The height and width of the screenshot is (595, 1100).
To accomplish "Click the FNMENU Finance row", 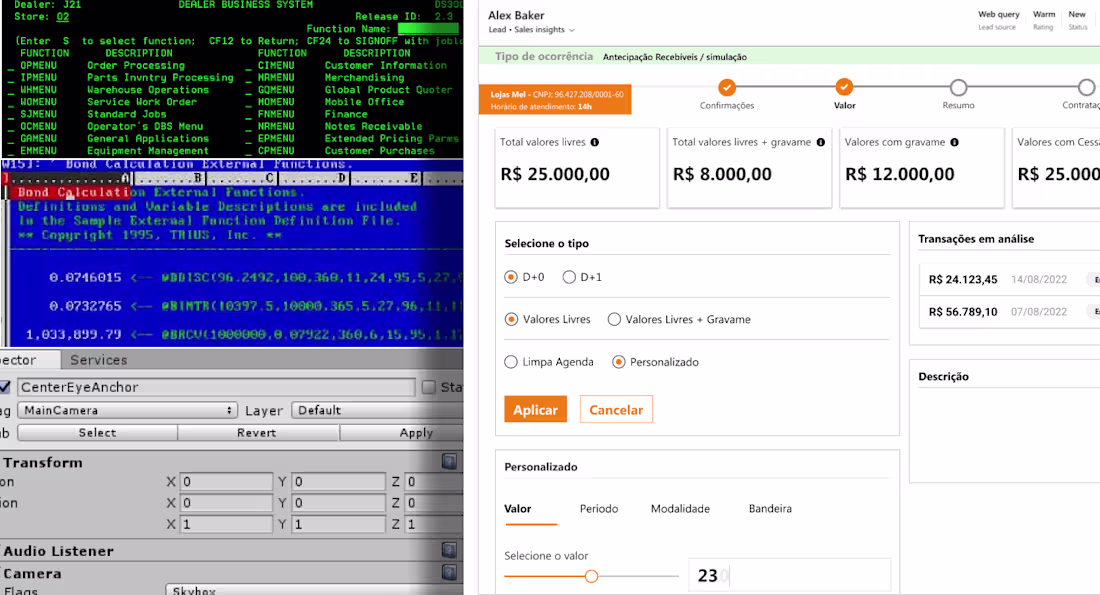I will [309, 114].
